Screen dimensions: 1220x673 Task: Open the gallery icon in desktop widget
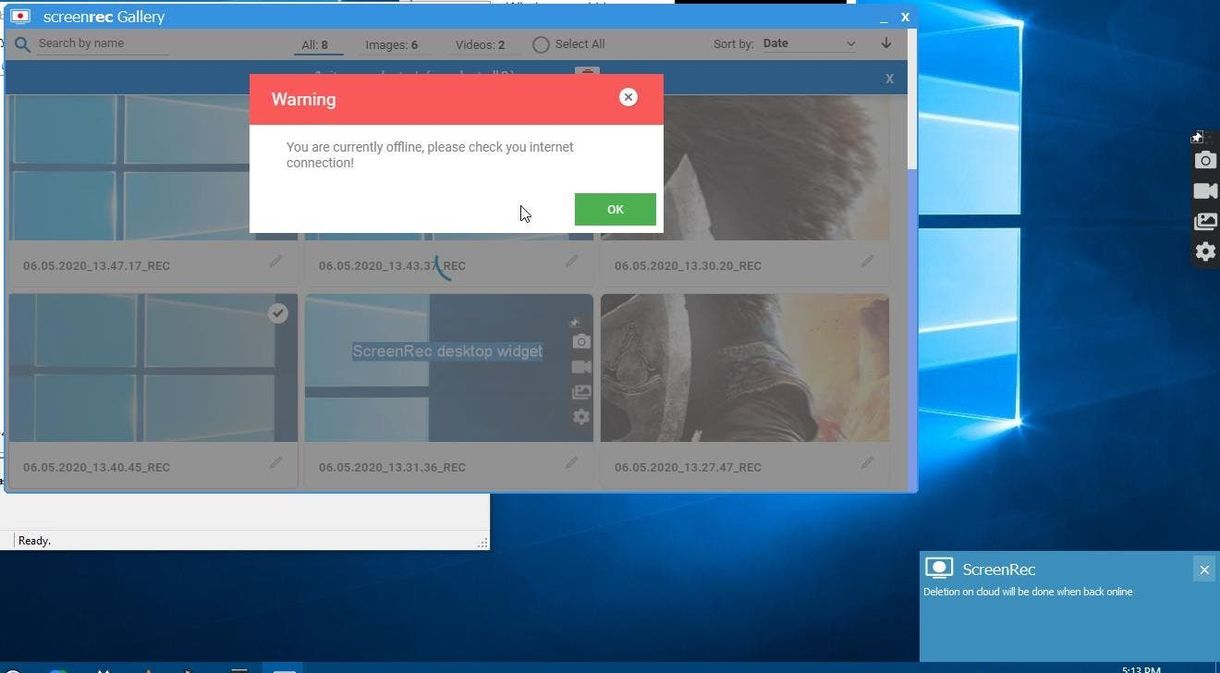point(1205,221)
